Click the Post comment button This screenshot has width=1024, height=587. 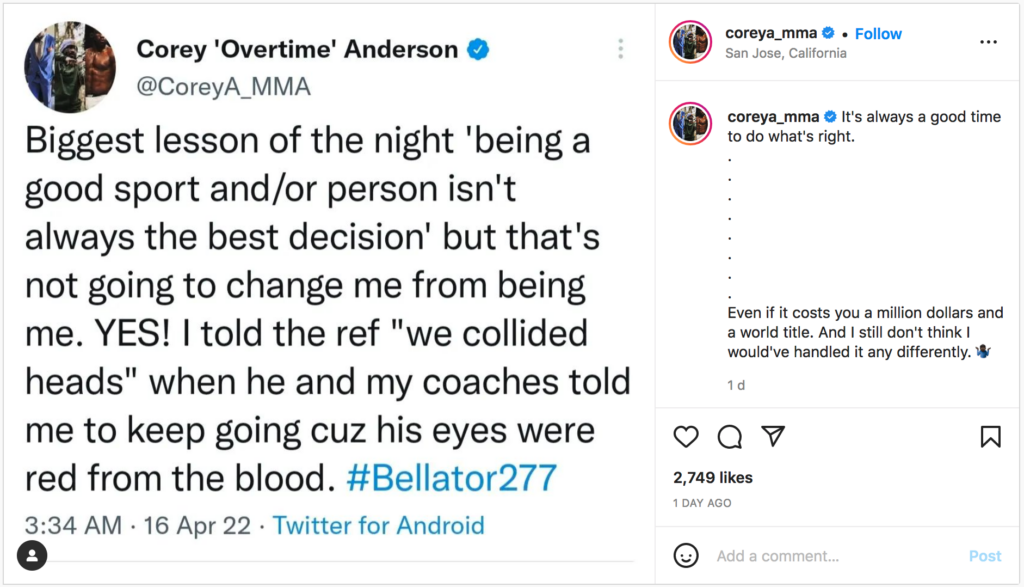pos(985,556)
